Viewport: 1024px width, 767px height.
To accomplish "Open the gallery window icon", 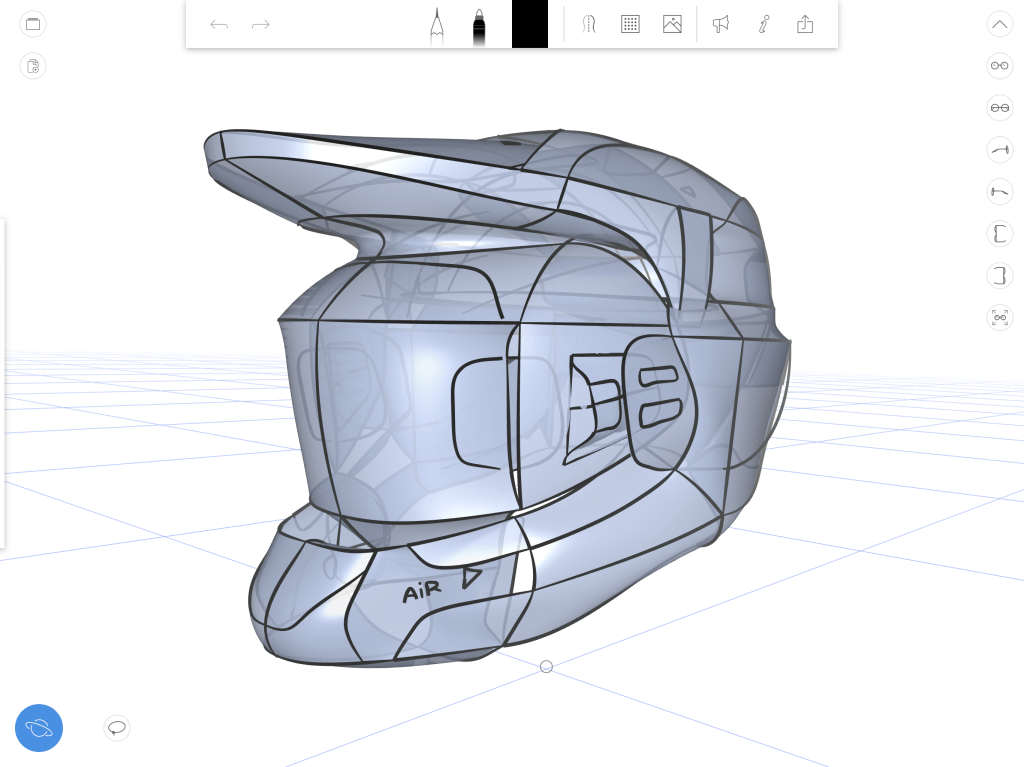I will pos(33,24).
